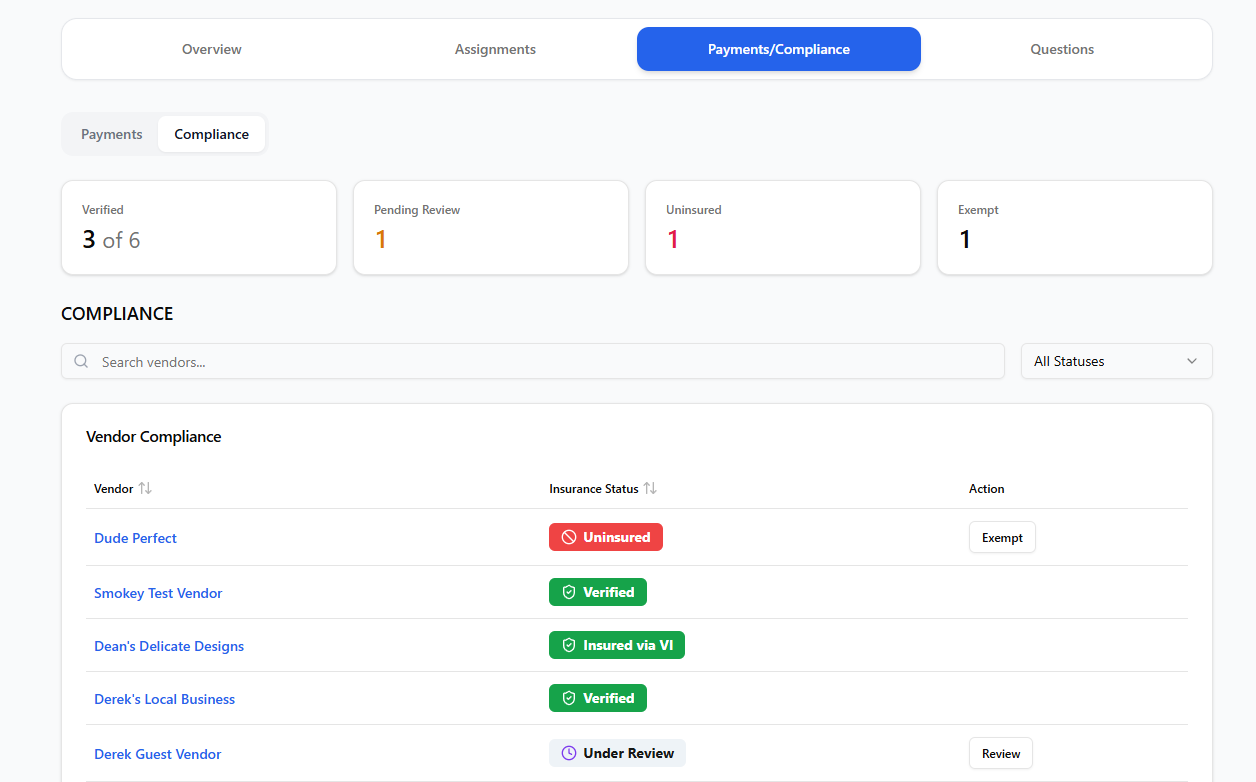Click the search magnifier icon
Screen dimensions: 1256x782
pyautogui.click(x=81, y=361)
